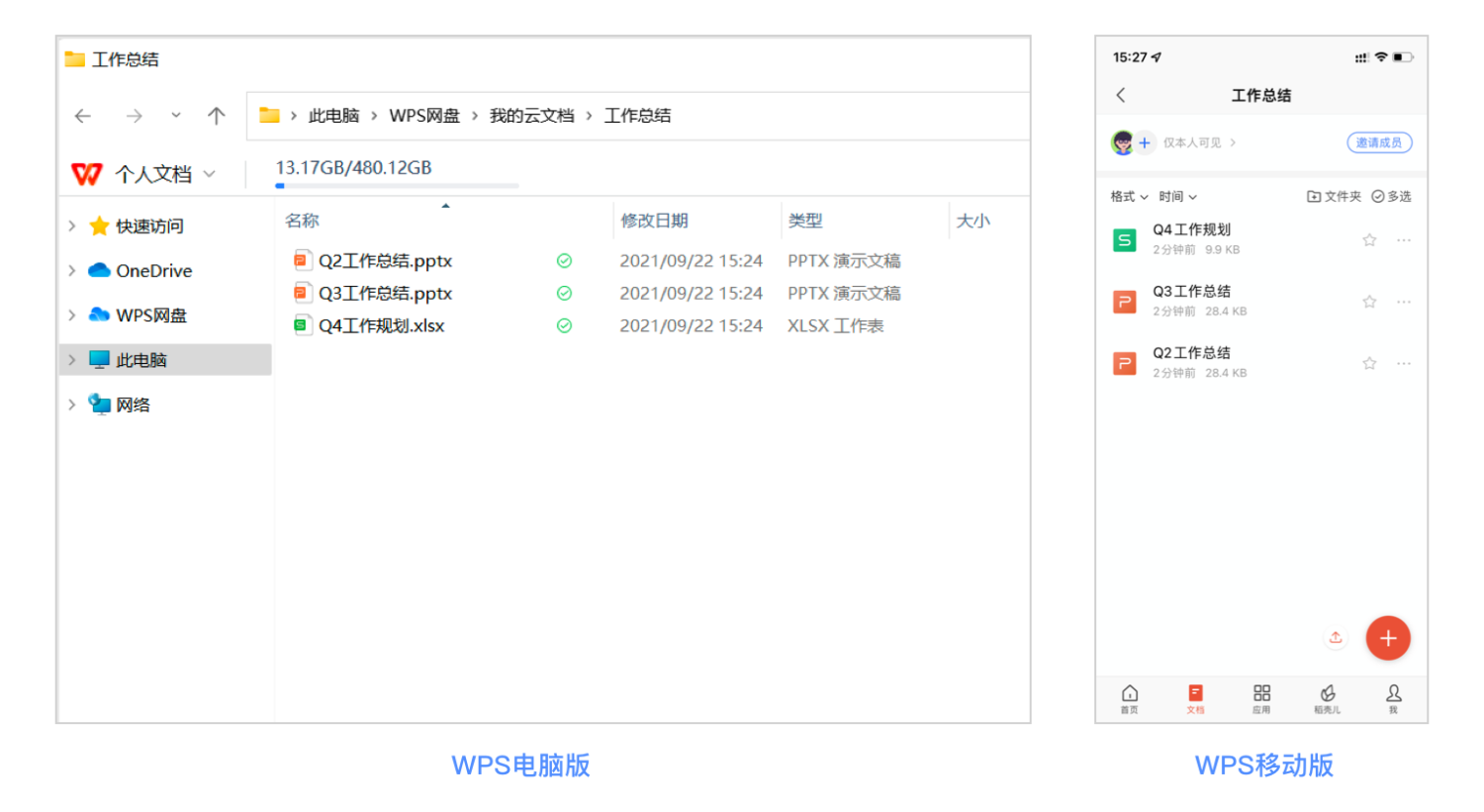Star the Q4工作规划 file

pyautogui.click(x=1369, y=240)
